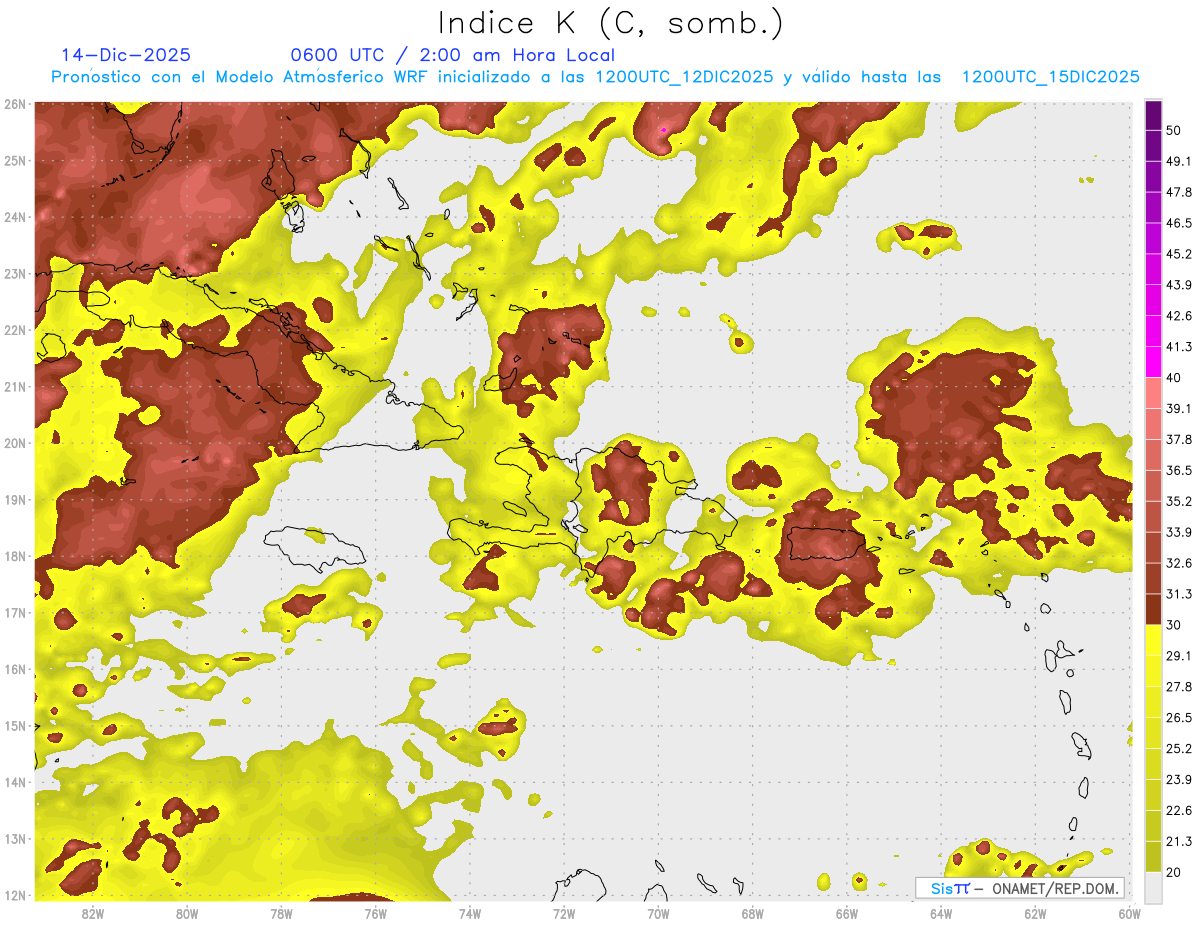Click the '82W' longitude label

93,914
